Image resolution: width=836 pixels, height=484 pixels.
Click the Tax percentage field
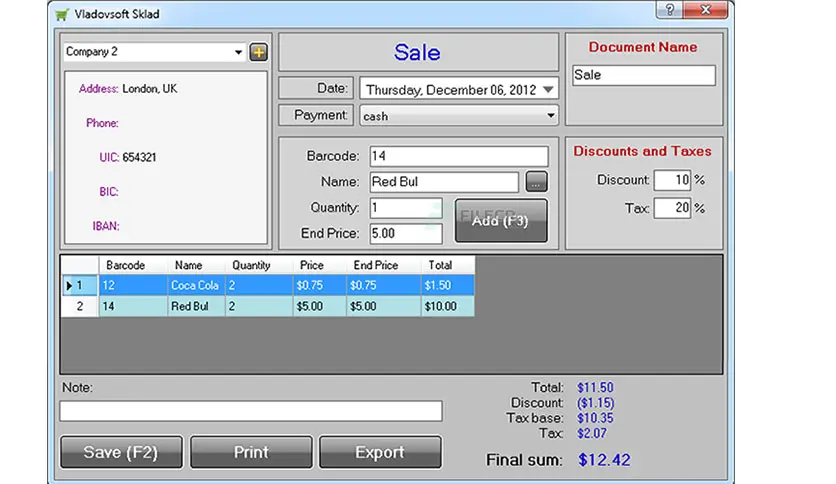[x=672, y=208]
